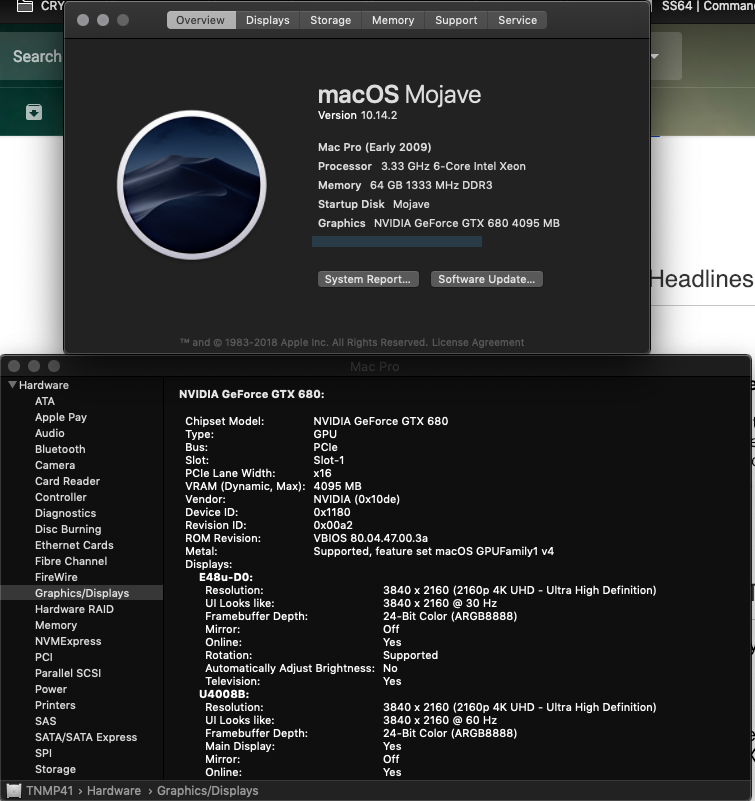
Task: Select the Memory tab in About This Mac
Action: point(393,20)
